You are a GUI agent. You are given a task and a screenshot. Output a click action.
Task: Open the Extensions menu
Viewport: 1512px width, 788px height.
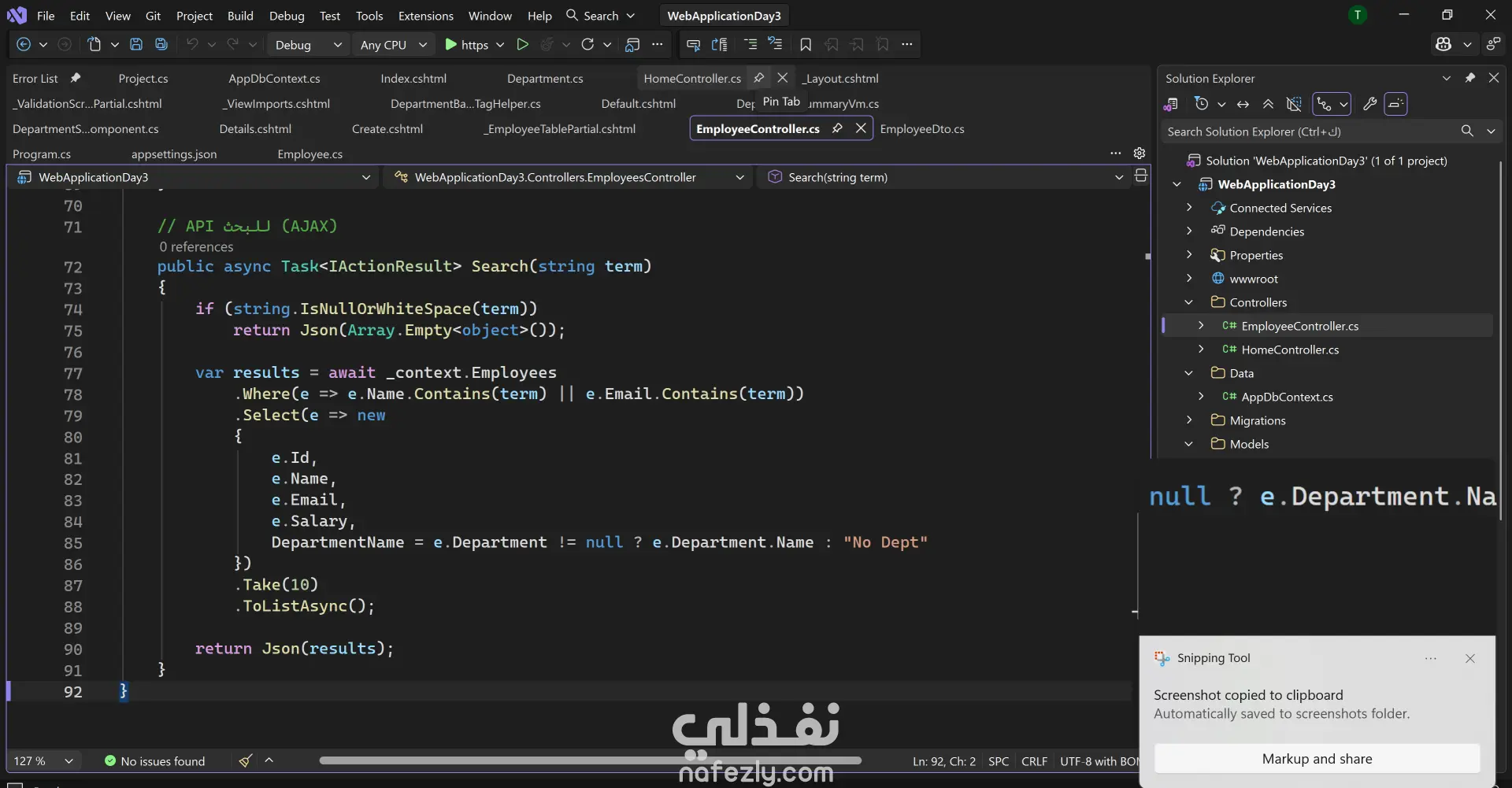point(426,16)
